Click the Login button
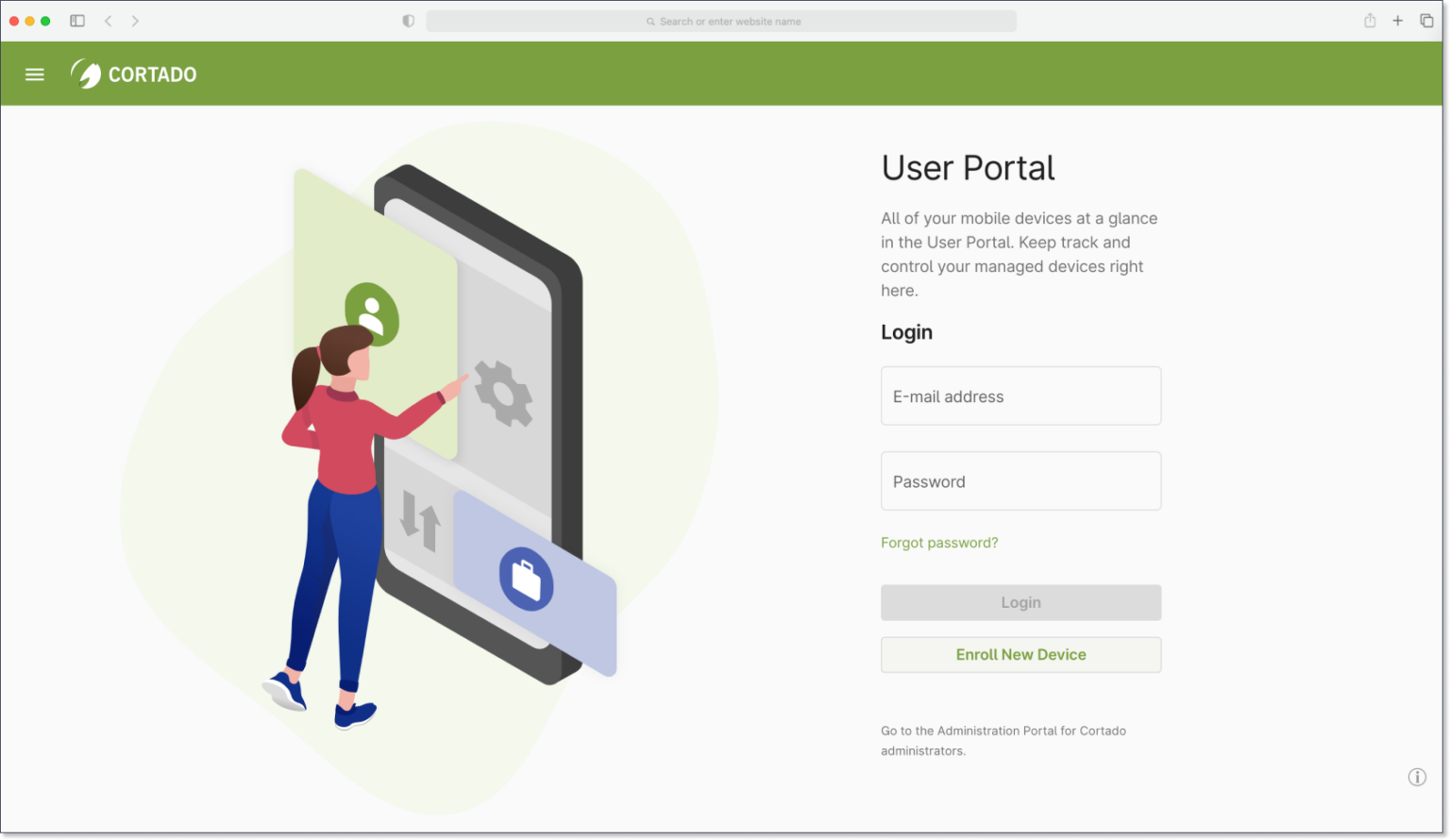 tap(1020, 602)
